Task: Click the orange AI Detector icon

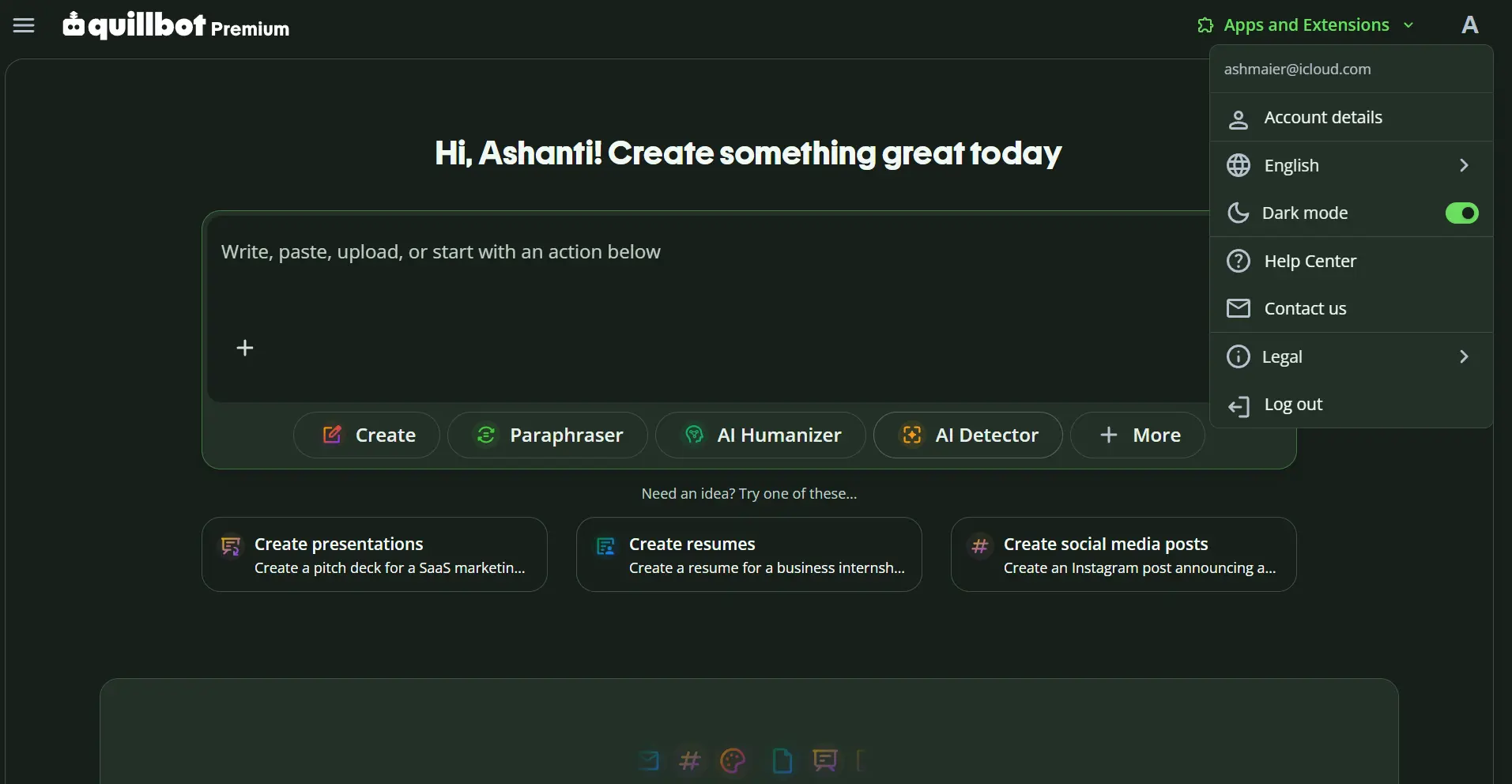Action: point(912,435)
